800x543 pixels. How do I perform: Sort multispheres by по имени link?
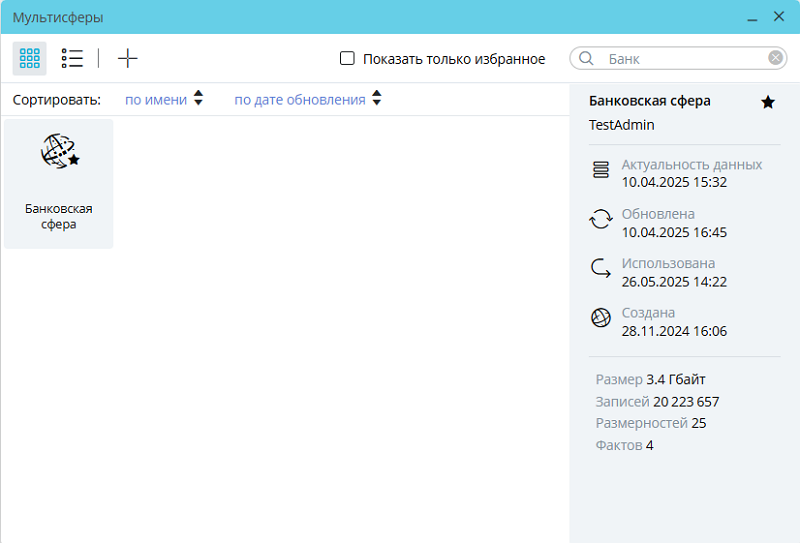156,100
